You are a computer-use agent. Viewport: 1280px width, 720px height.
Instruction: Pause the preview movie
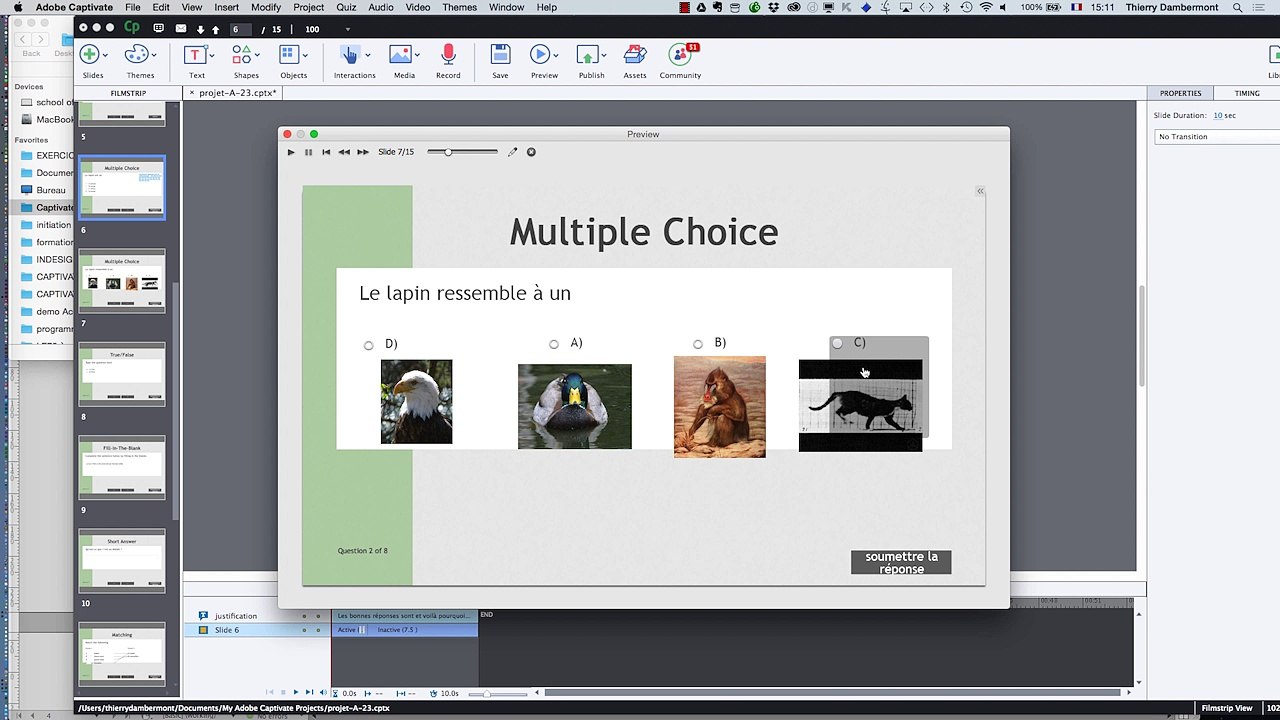tap(308, 152)
